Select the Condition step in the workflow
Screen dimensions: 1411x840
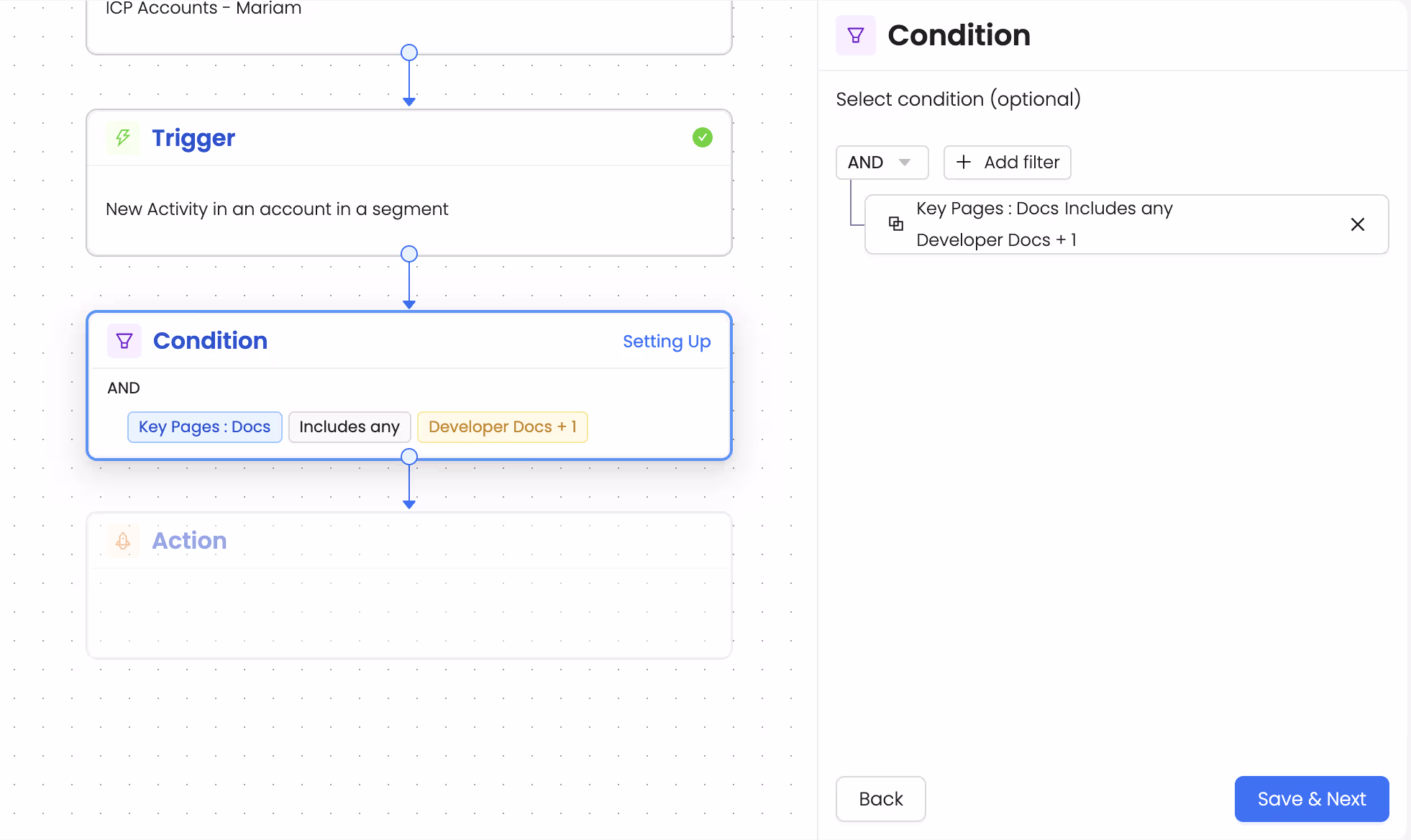point(409,385)
